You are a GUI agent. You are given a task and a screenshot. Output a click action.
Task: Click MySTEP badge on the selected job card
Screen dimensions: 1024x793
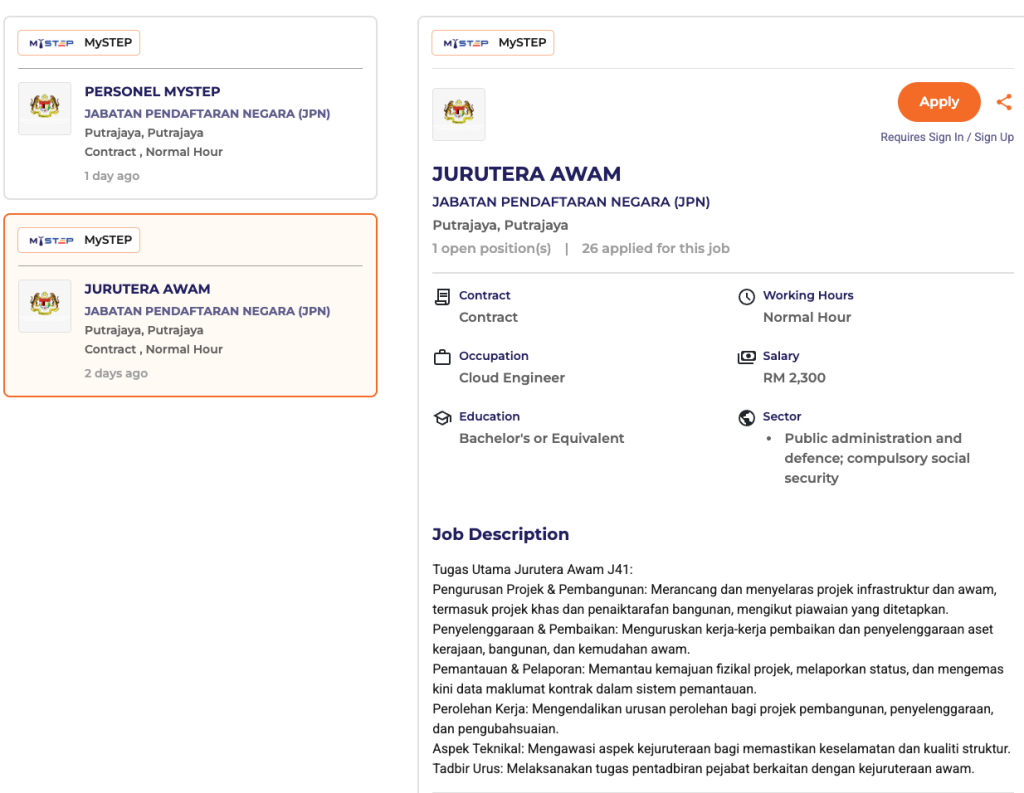[79, 240]
